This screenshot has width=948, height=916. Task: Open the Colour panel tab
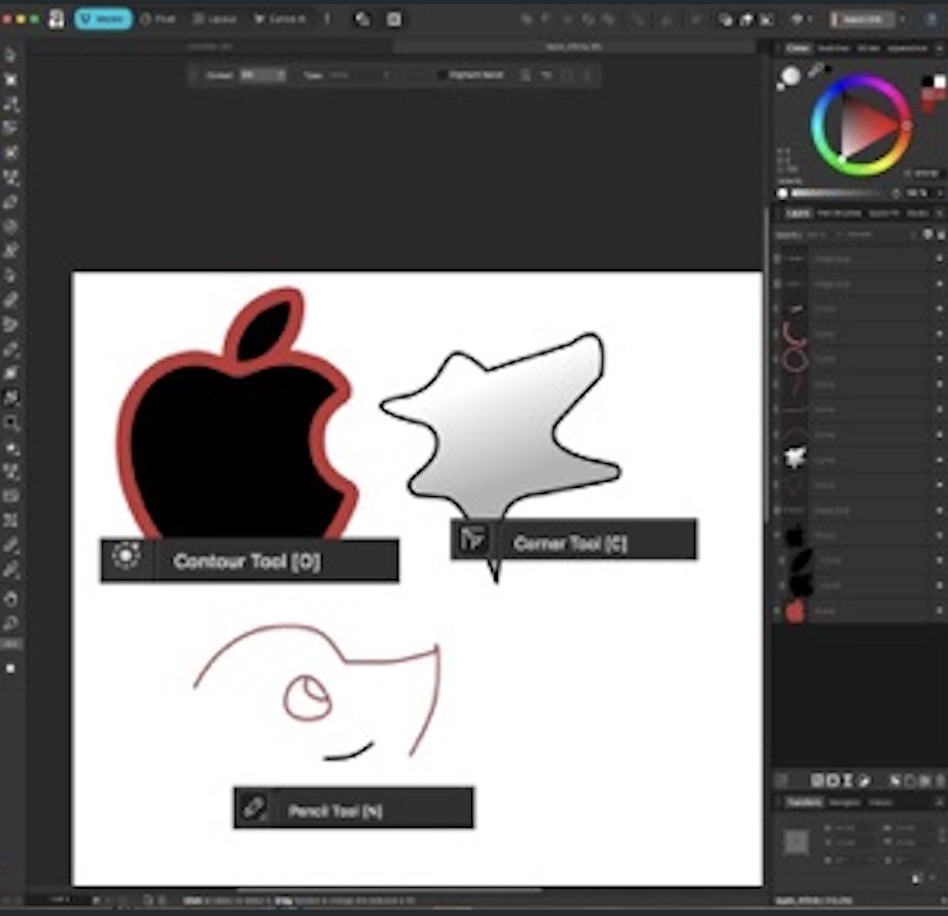797,48
